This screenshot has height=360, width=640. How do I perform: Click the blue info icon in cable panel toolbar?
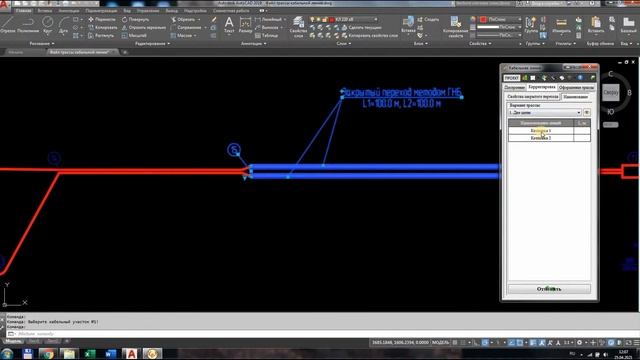pos(580,78)
